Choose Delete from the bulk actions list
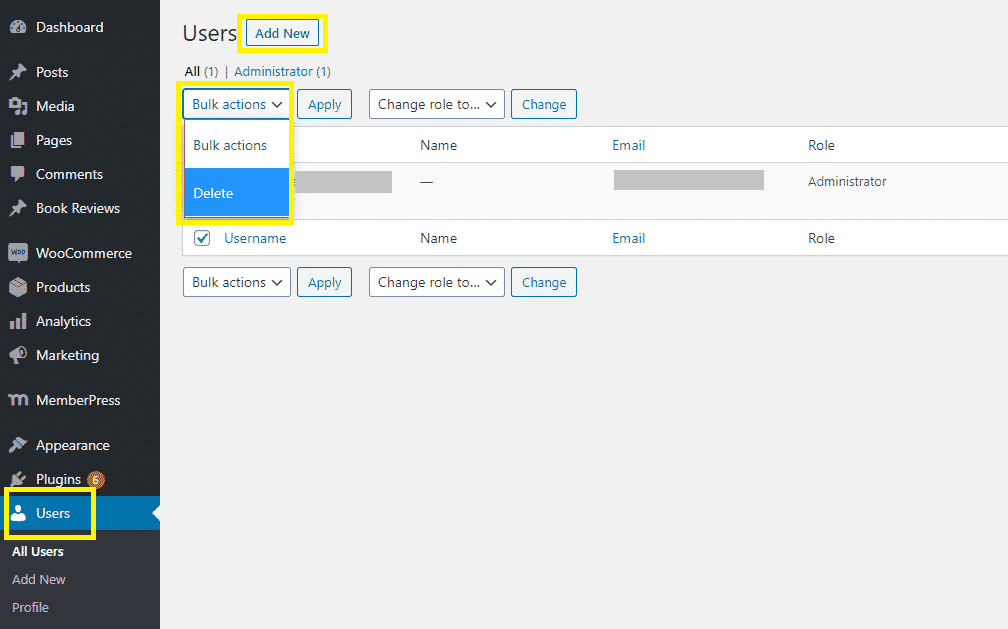This screenshot has width=1008, height=629. (237, 193)
